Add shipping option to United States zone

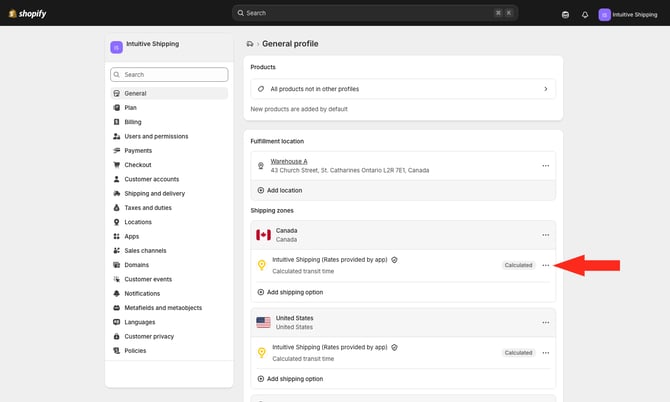pyautogui.click(x=290, y=379)
